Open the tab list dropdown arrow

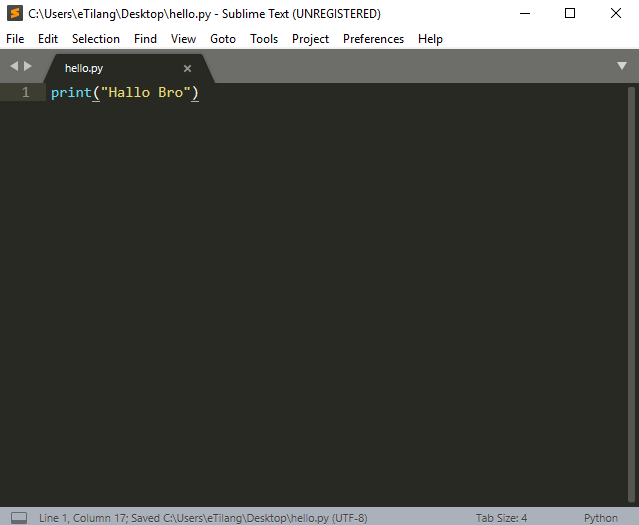click(621, 66)
